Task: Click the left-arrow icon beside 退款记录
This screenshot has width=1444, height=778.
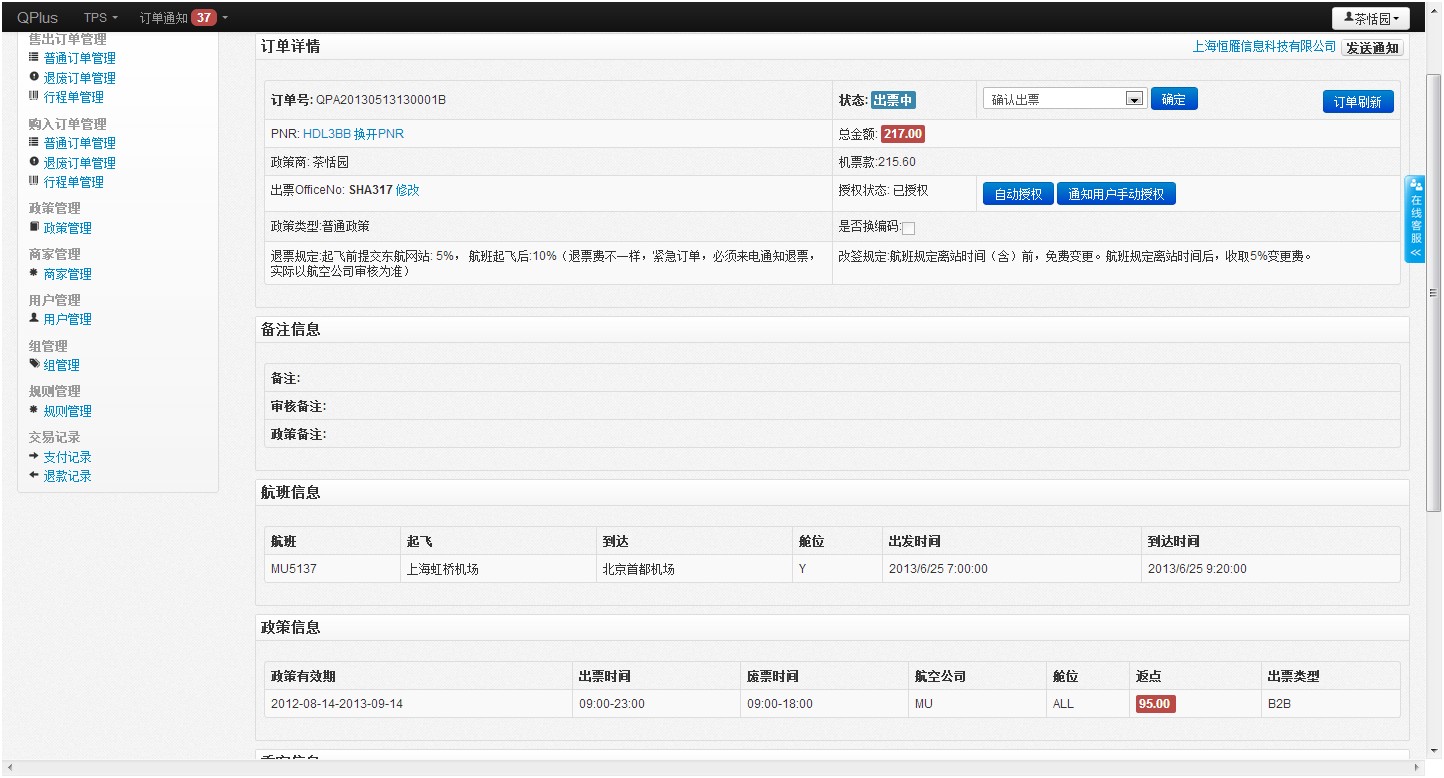Action: (x=34, y=475)
